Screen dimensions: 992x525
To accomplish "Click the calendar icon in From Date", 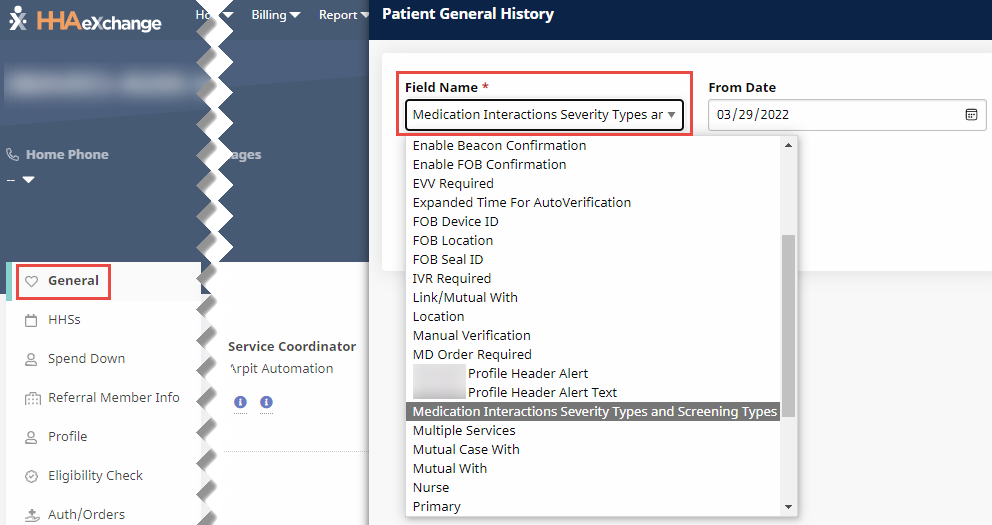I will click(970, 115).
